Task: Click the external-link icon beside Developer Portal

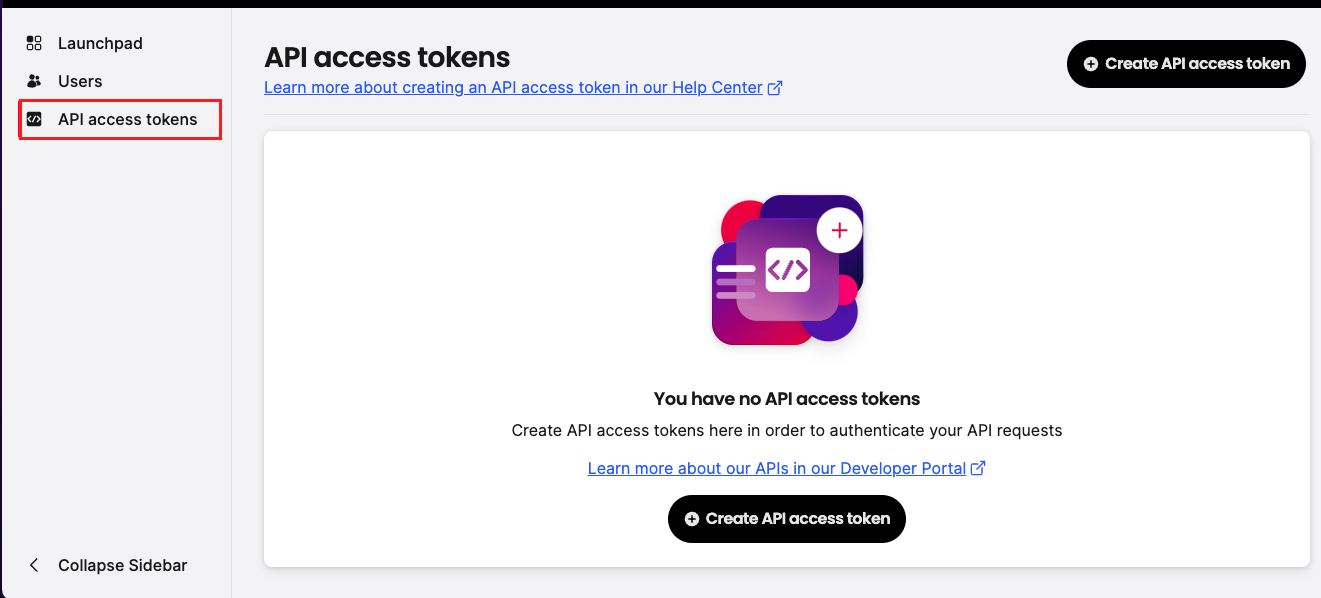Action: (979, 468)
